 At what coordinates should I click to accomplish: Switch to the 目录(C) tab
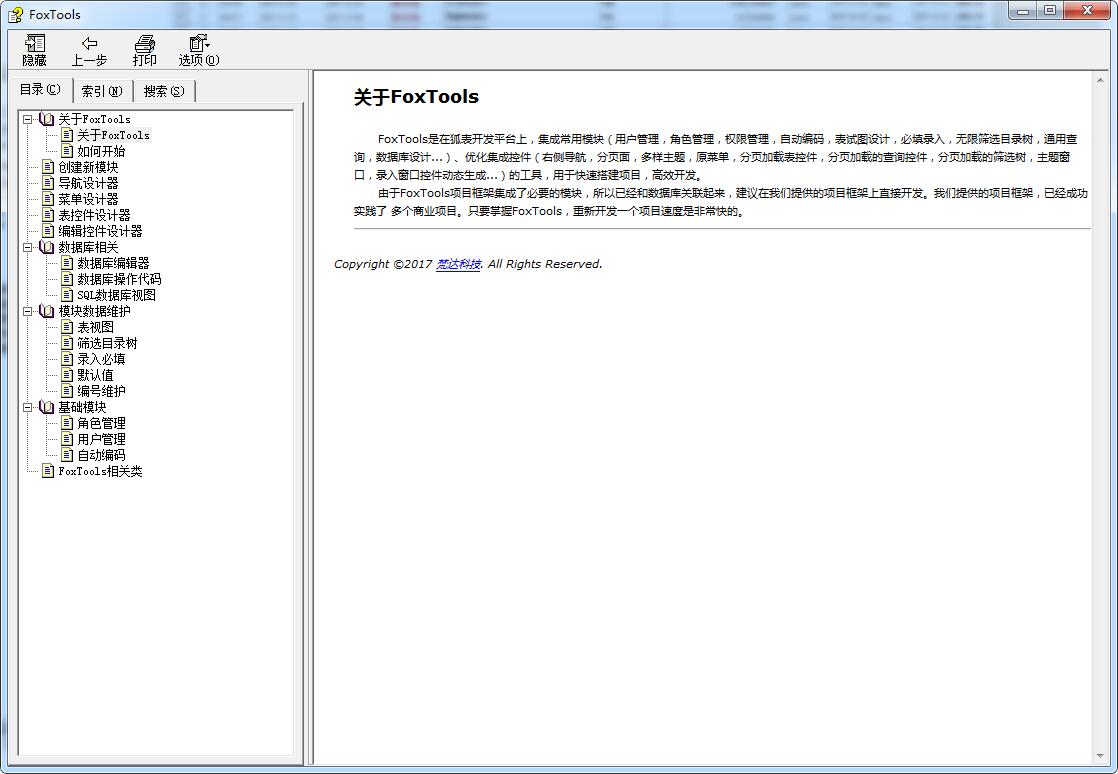(x=41, y=90)
